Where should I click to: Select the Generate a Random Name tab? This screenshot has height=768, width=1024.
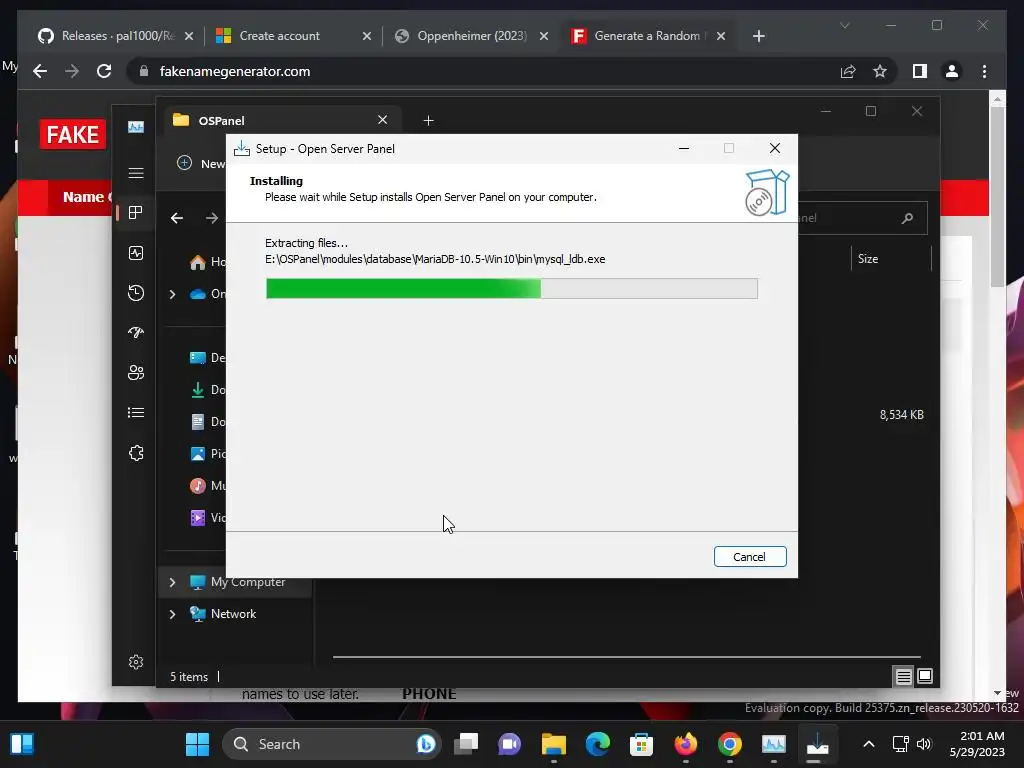click(x=647, y=36)
